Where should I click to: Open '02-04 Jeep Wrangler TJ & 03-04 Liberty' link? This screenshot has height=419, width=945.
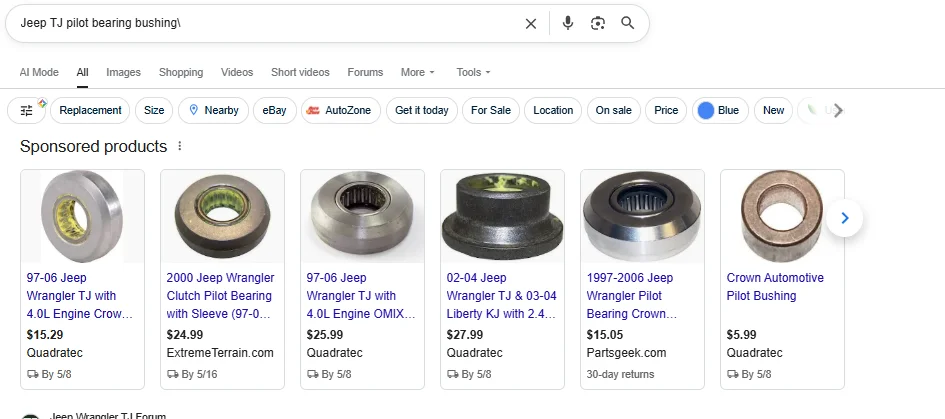[501, 296]
